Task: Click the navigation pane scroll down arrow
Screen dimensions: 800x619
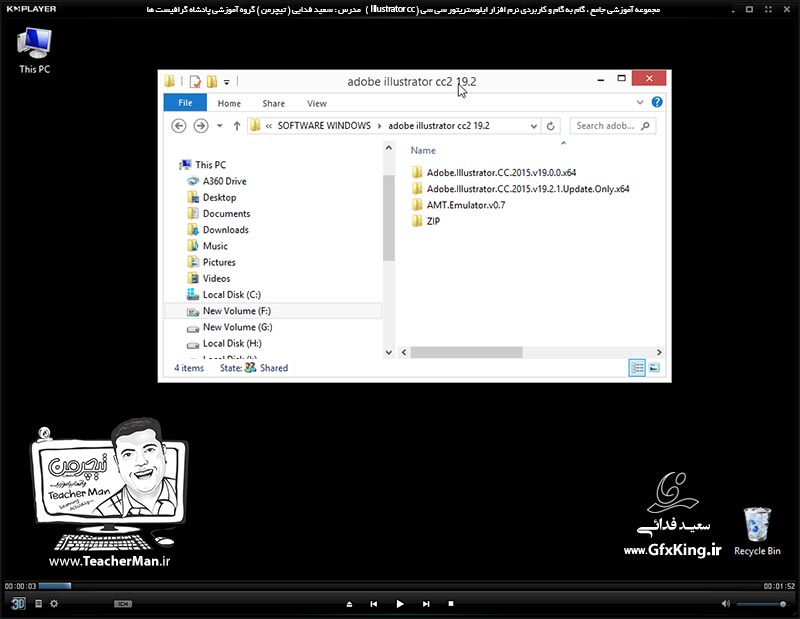Action: click(389, 352)
